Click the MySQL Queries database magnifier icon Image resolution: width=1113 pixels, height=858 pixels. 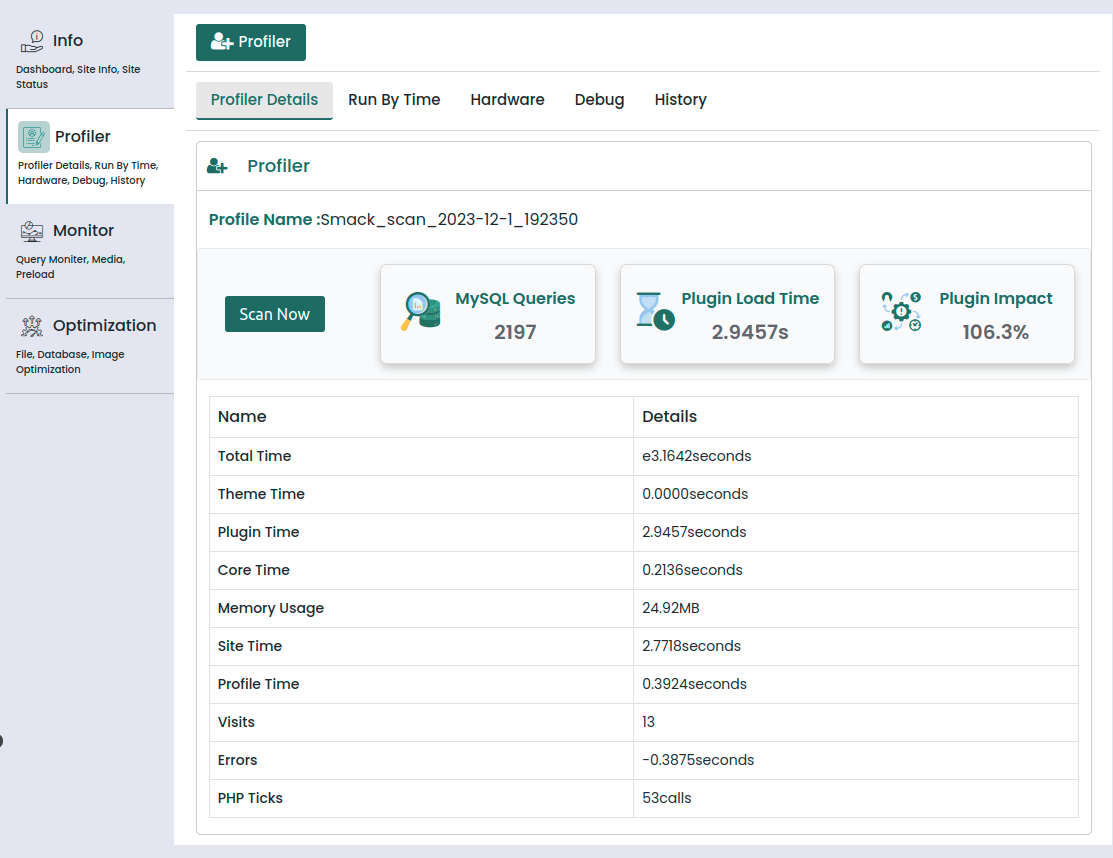pos(420,311)
